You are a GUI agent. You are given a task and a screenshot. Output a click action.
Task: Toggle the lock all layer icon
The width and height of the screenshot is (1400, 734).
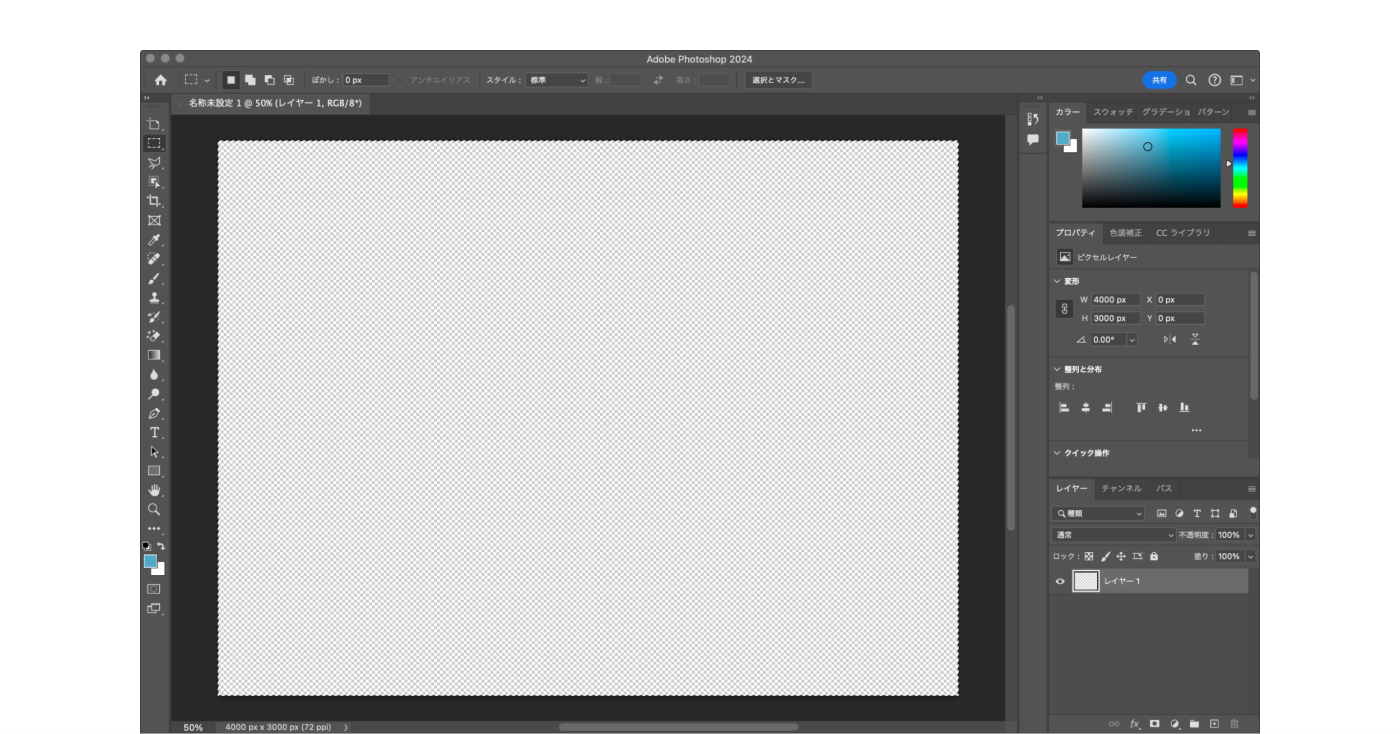coord(1154,556)
